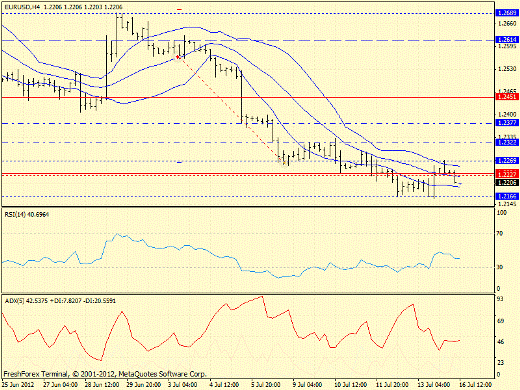The image size is (520, 390).
Task: Click the 1.2145 price axis value
Action: 507,204
